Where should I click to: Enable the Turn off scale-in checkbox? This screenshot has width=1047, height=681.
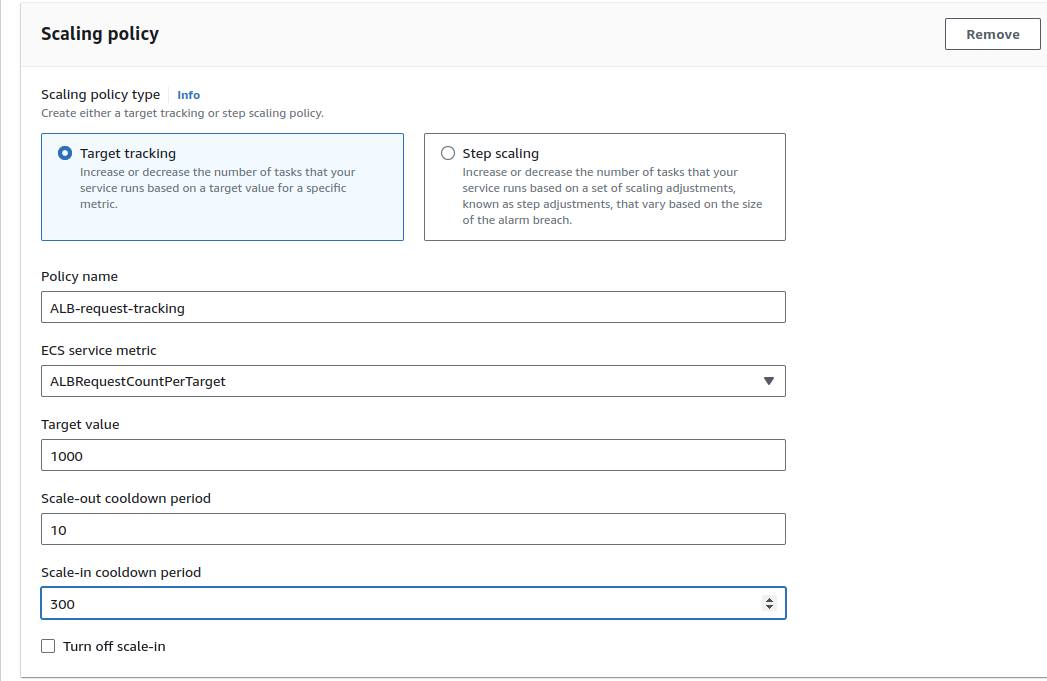pos(48,646)
